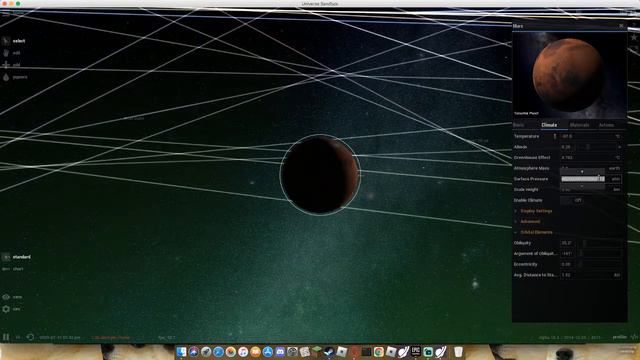This screenshot has height=360, width=640.
Task: Click the standard mode icon
Action: coord(6,257)
